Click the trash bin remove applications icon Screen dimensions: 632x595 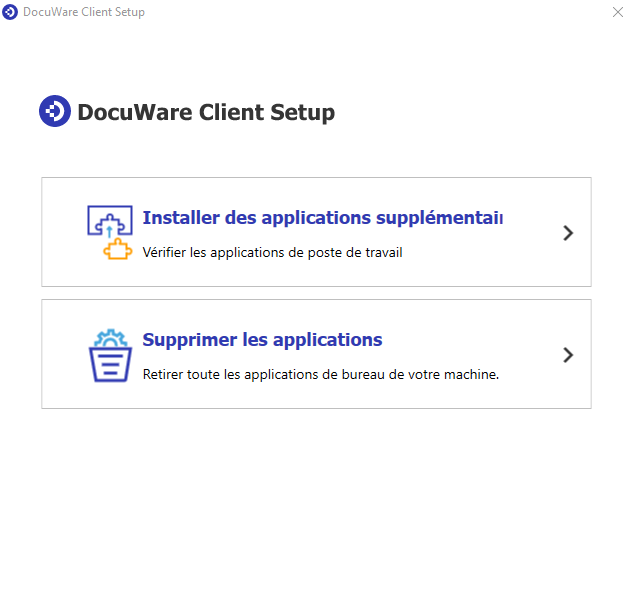[110, 355]
